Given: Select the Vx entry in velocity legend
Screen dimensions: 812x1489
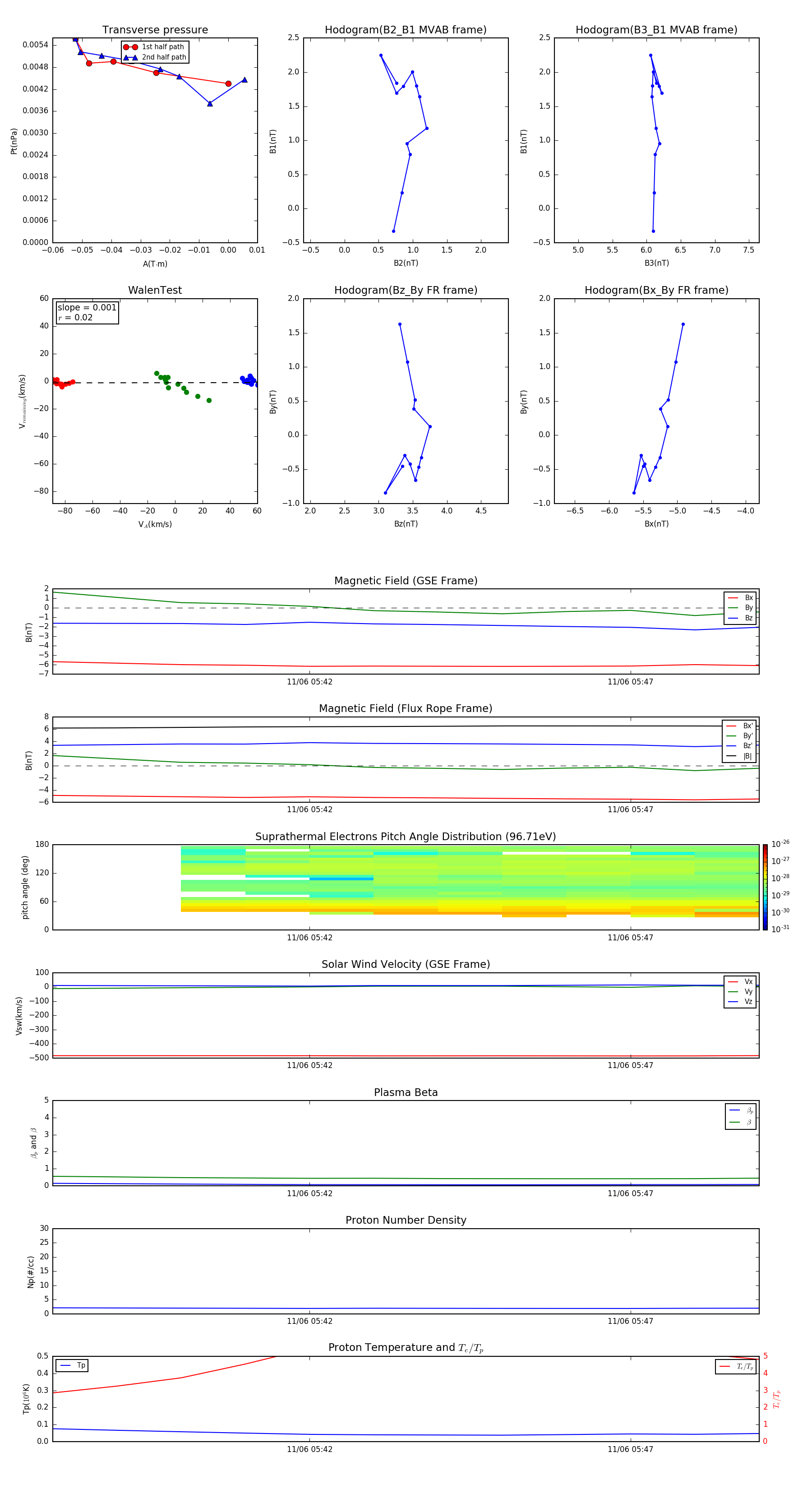Looking at the screenshot, I should (x=740, y=981).
